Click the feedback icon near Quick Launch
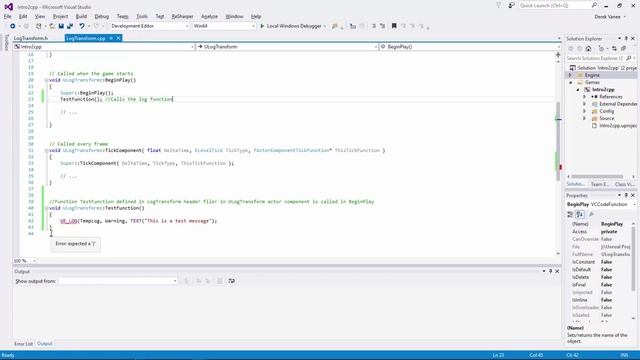 click(x=511, y=5)
